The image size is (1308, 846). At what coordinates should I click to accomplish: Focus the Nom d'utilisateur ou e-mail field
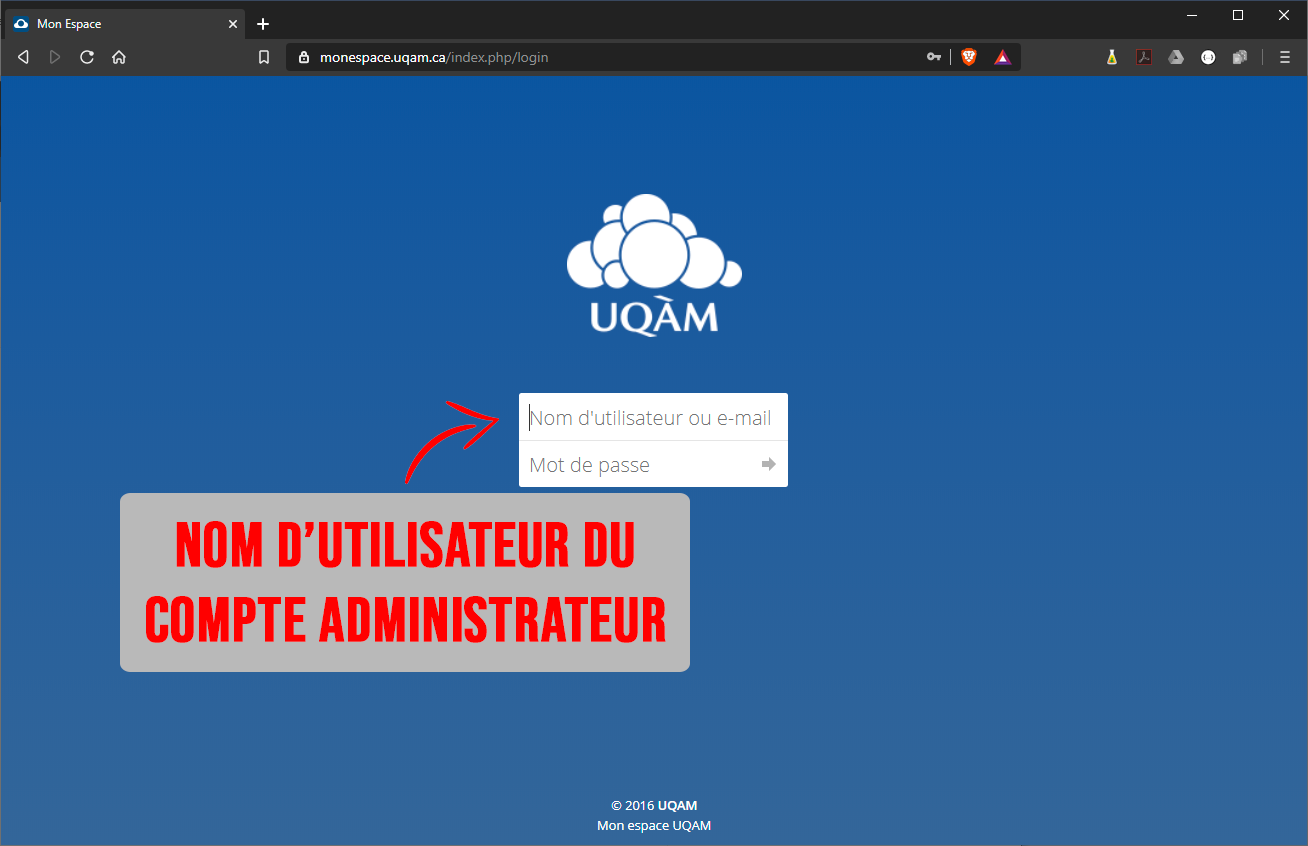pos(653,417)
